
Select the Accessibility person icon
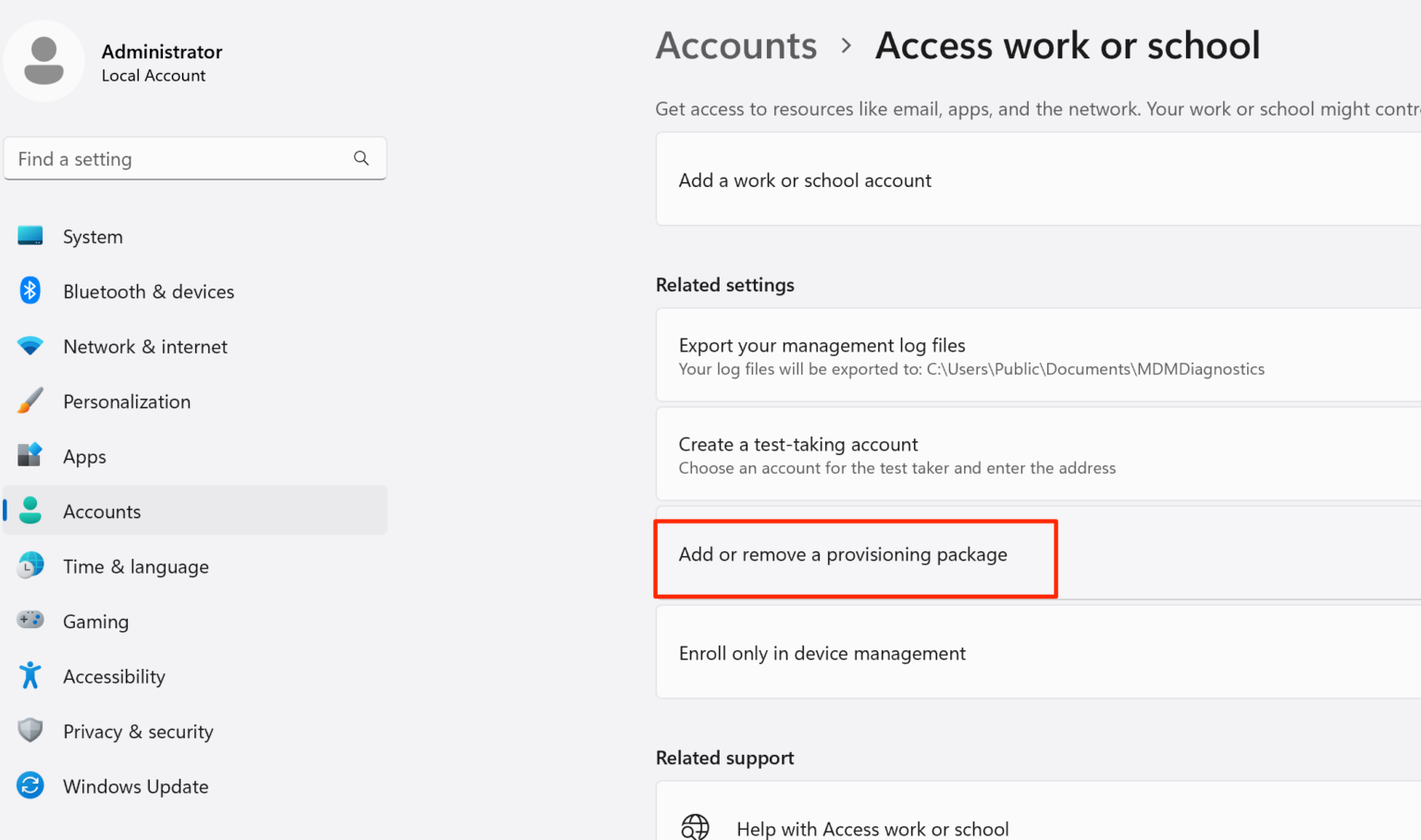[x=31, y=675]
